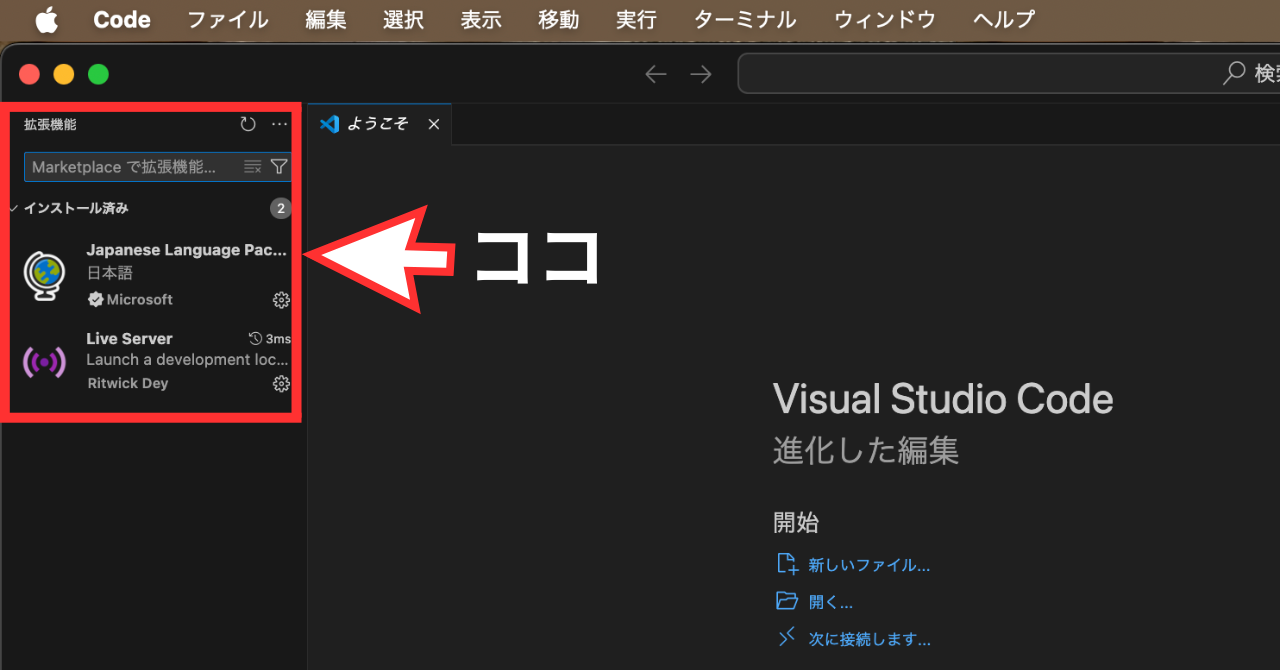The width and height of the screenshot is (1280, 670).
Task: Open settings gear for Japanese Language Pack
Action: click(281, 300)
